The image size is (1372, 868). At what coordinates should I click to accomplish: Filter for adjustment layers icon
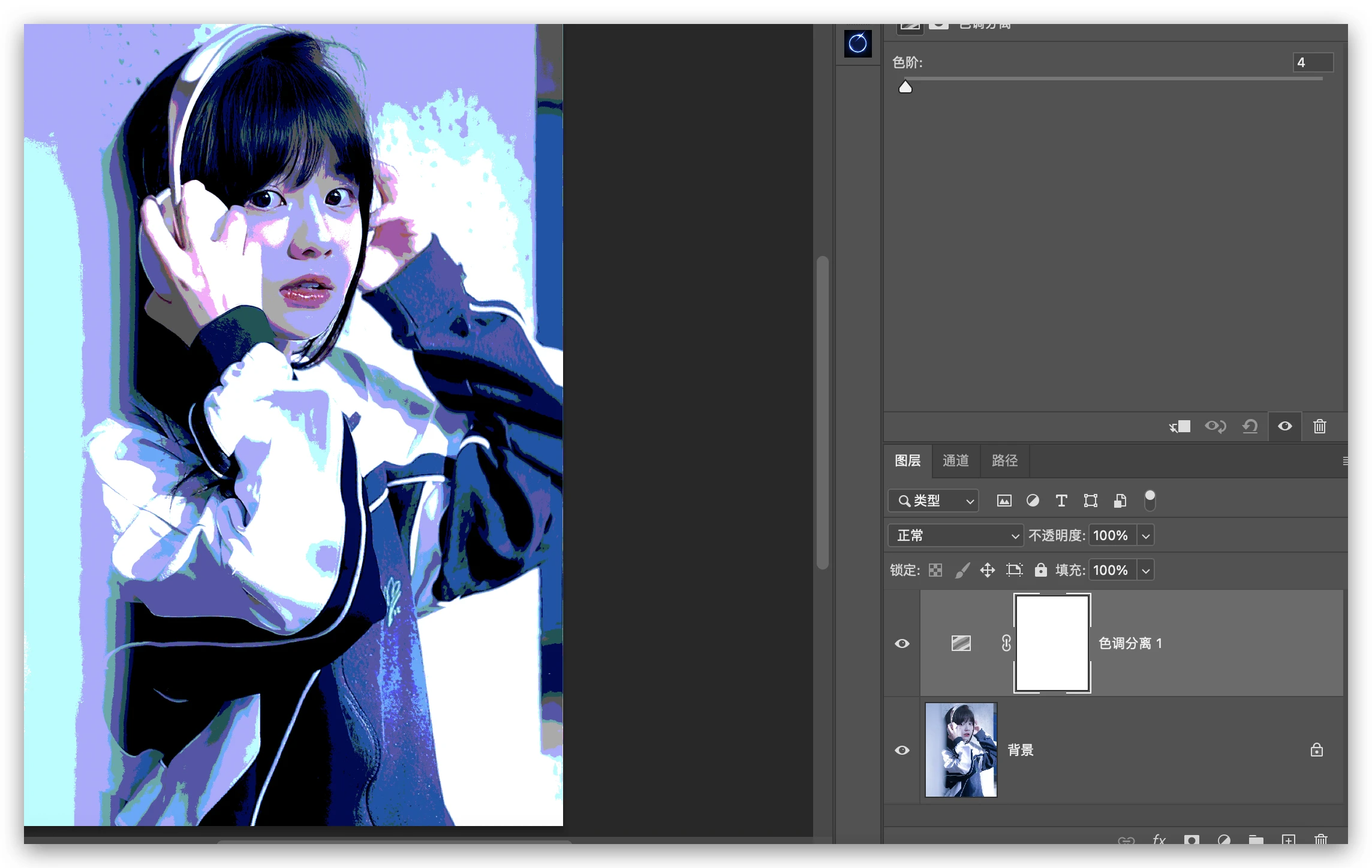tap(1032, 501)
